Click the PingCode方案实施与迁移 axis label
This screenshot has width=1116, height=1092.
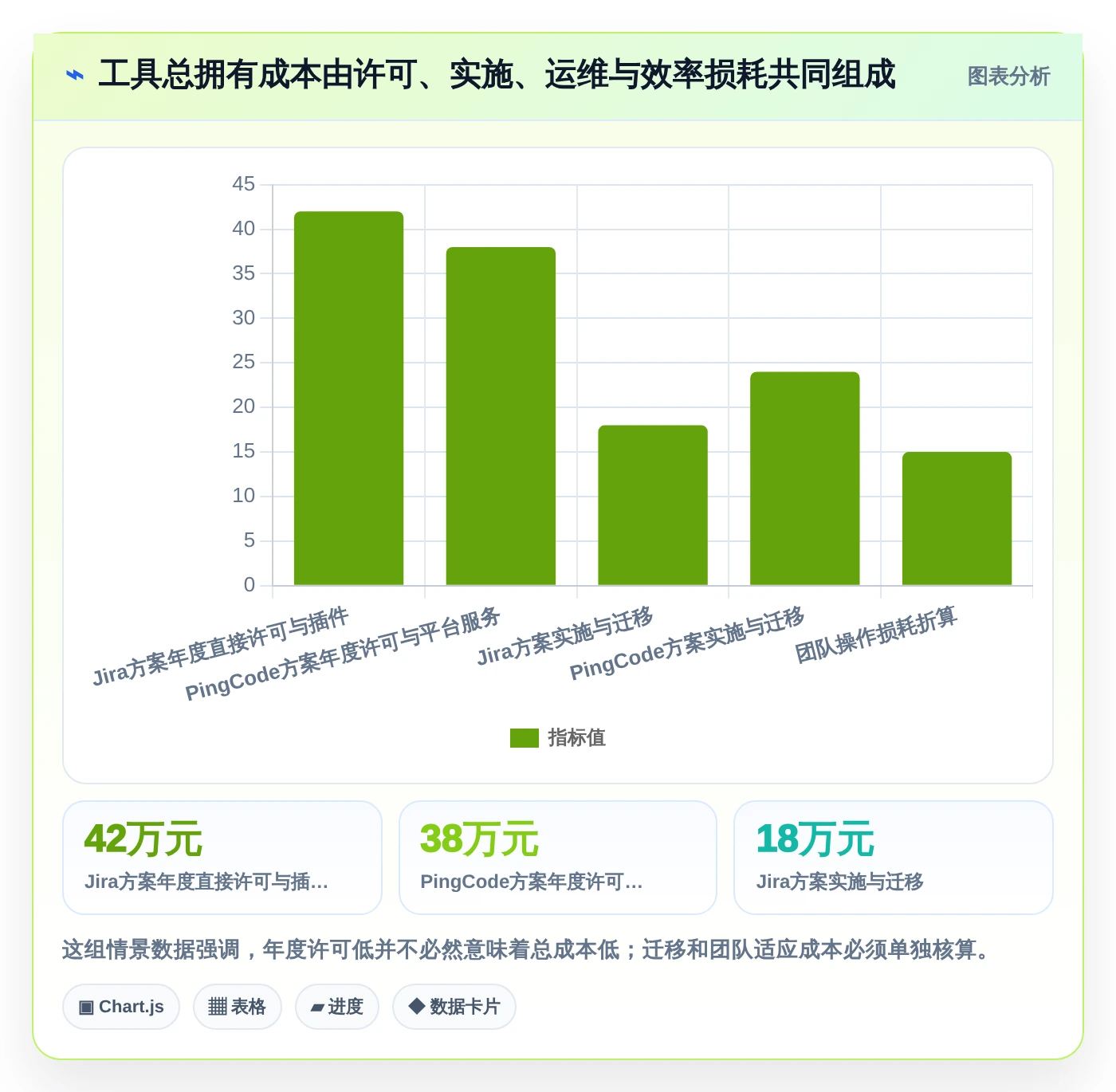coord(687,643)
